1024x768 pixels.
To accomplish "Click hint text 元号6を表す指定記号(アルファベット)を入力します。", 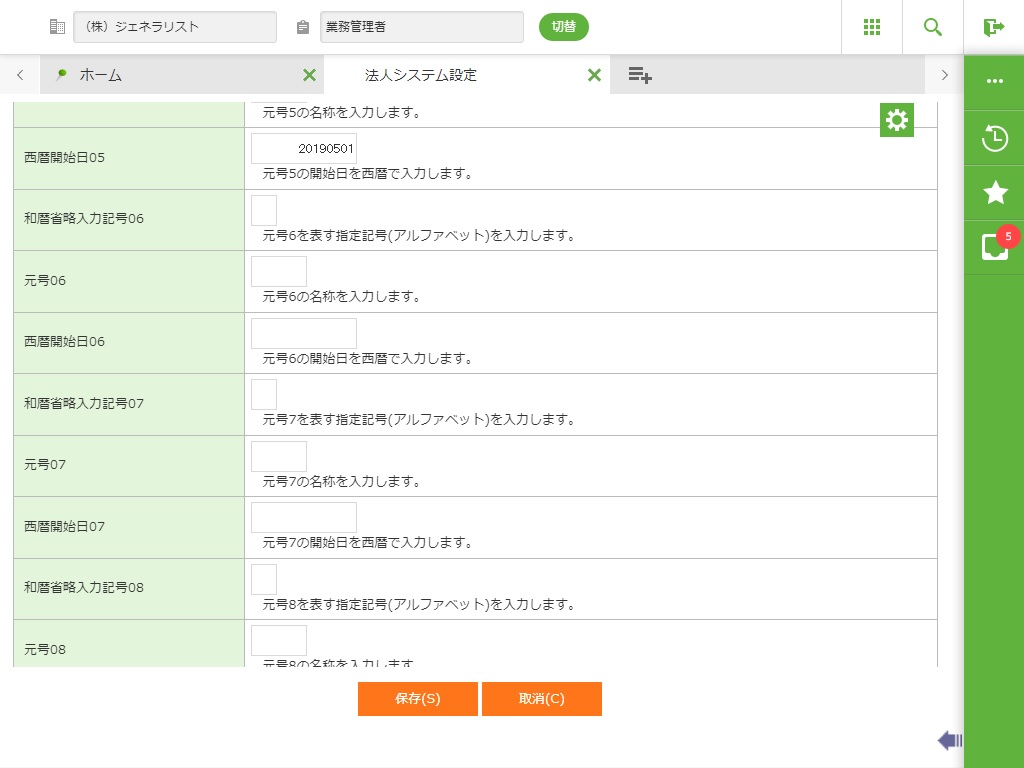I will 419,236.
